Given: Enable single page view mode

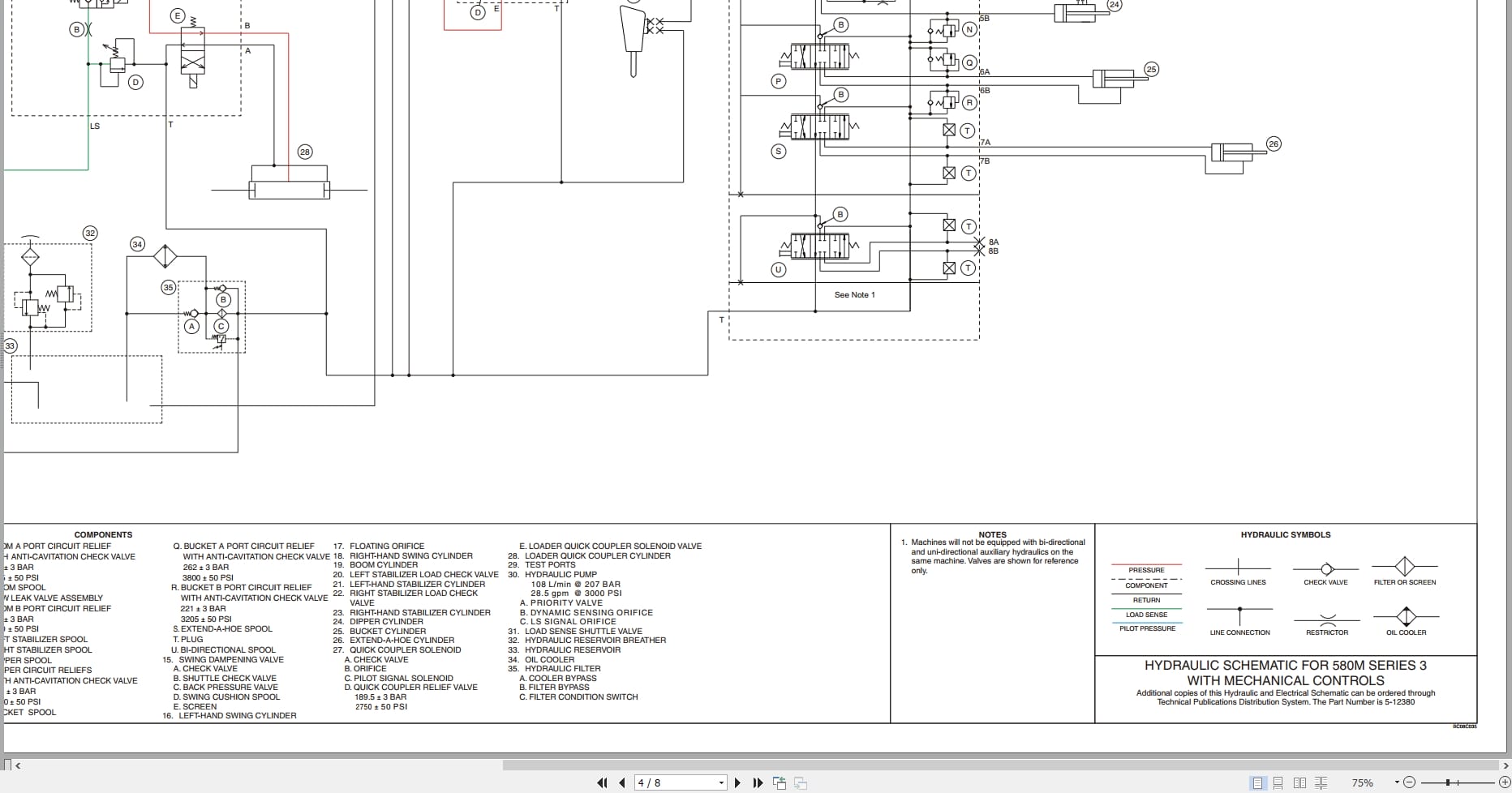Looking at the screenshot, I should tap(1258, 782).
